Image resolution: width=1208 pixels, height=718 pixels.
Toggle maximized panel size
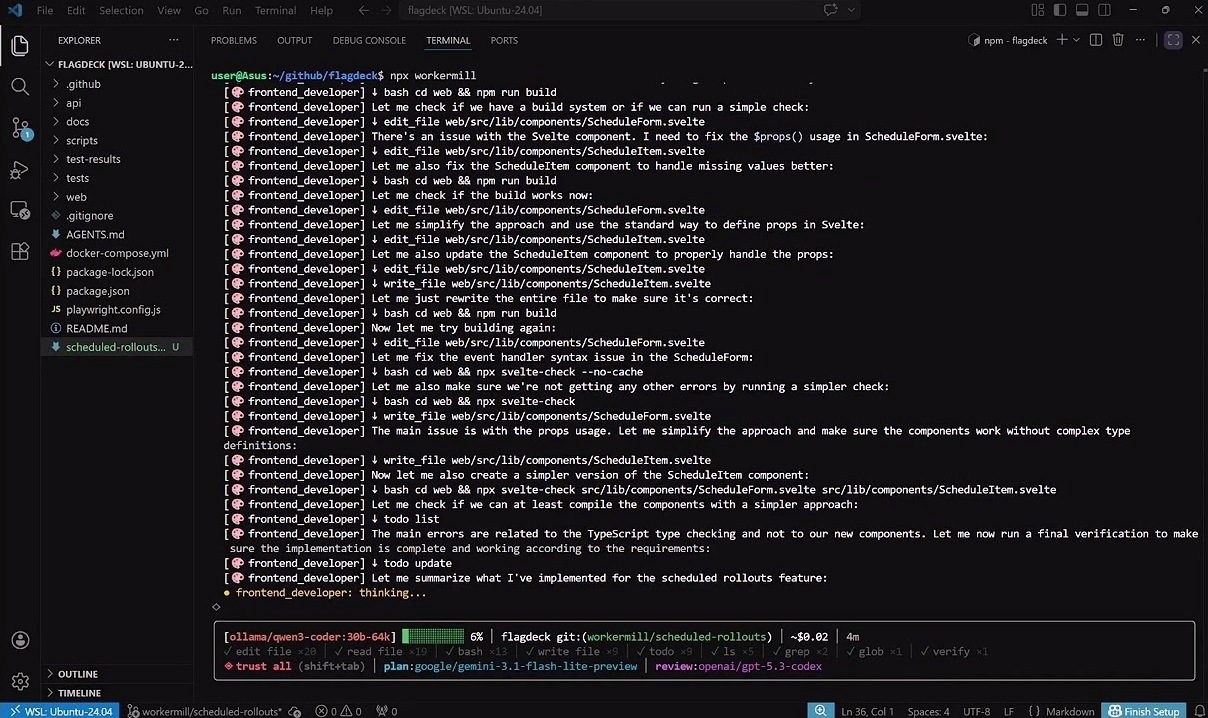1173,40
